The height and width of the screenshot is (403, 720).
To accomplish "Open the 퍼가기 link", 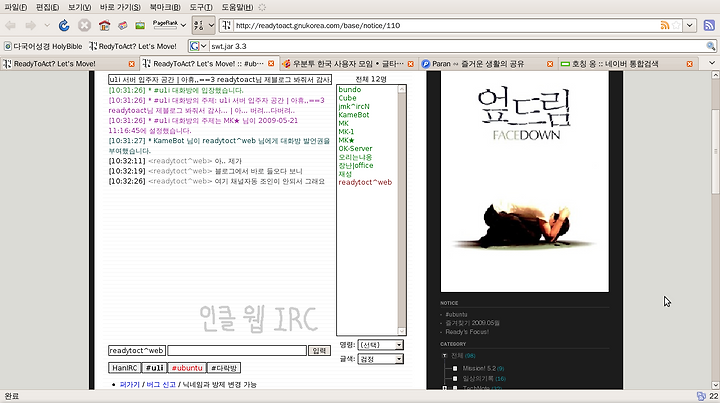I will point(129,385).
